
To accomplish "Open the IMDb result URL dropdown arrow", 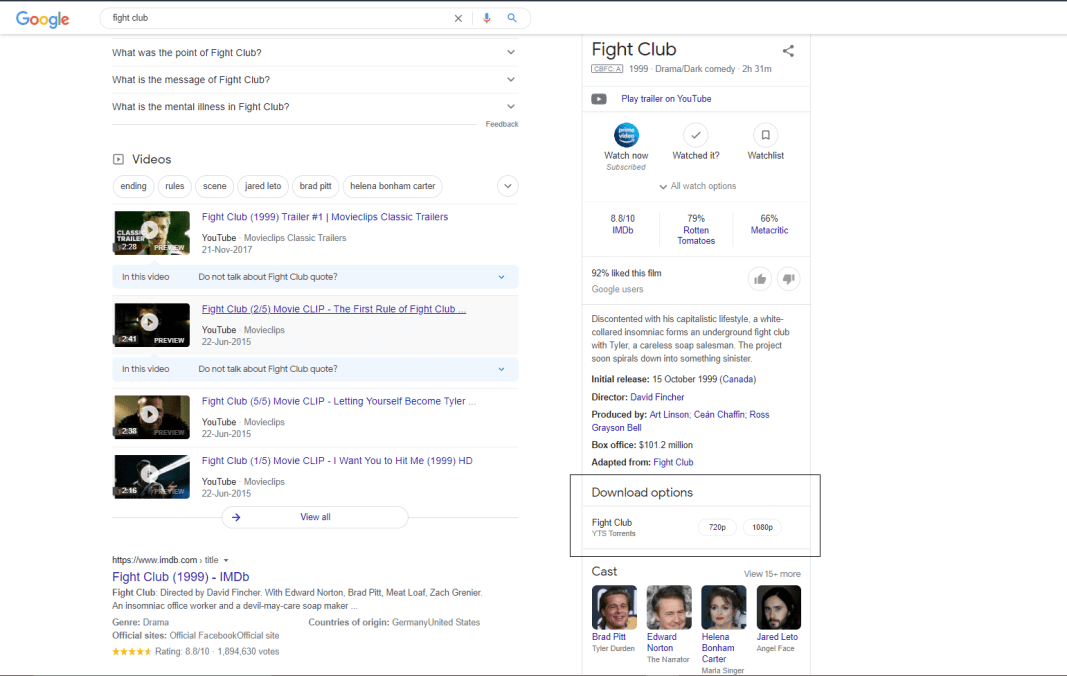I will (226, 560).
